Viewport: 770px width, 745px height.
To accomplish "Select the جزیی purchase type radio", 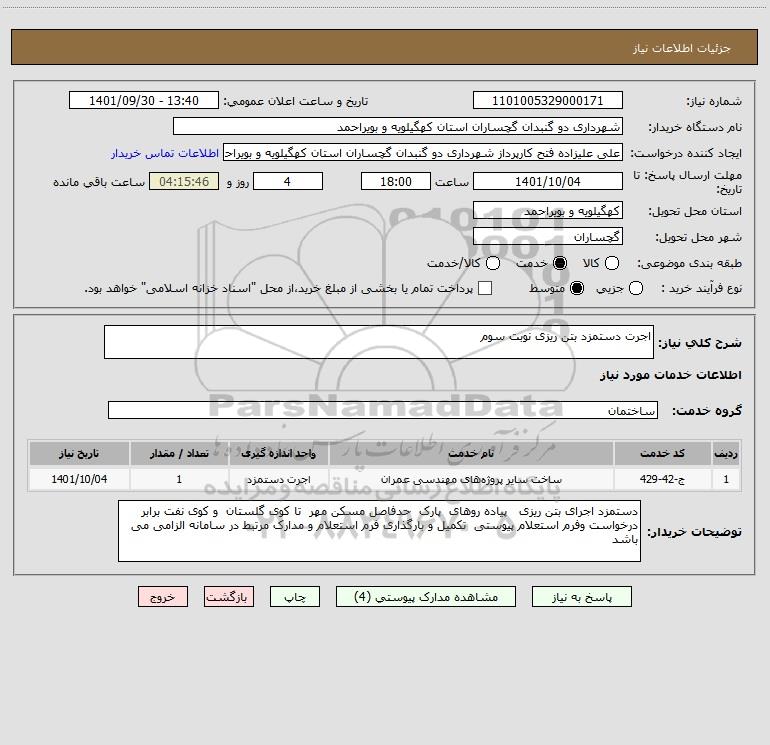I will [x=635, y=288].
